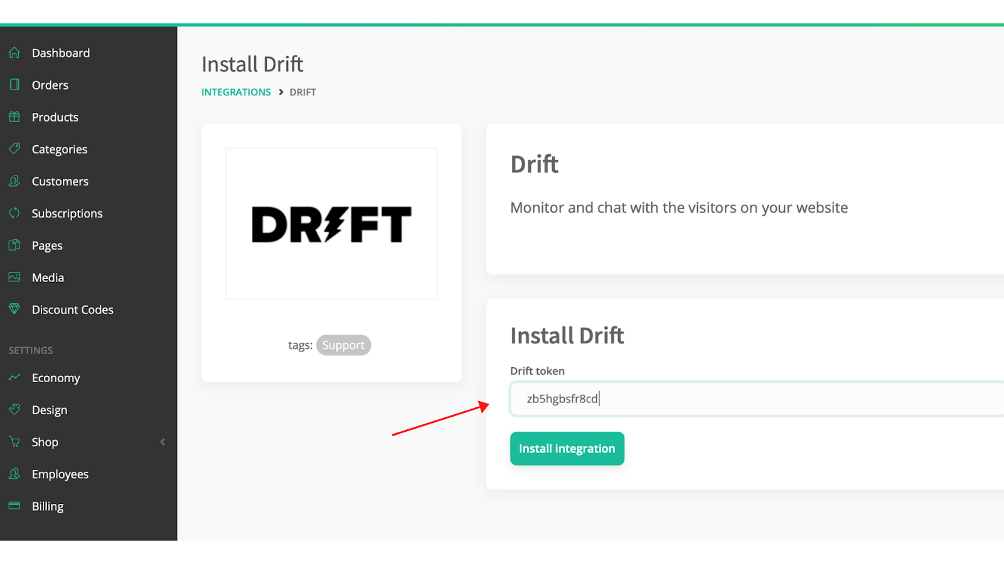
Task: Focus the Drift token input field
Action: [757, 399]
